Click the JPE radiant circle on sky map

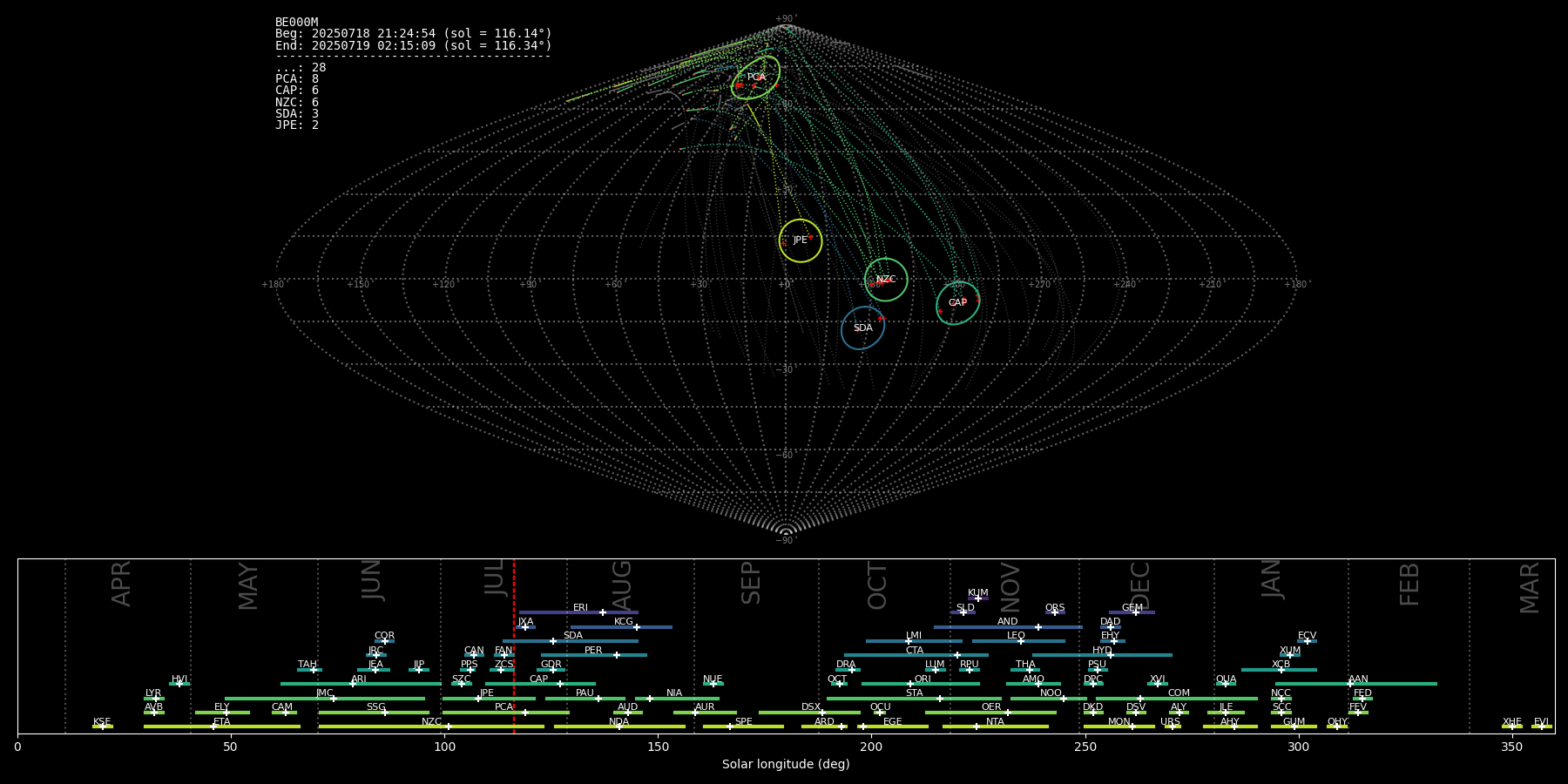tap(801, 240)
